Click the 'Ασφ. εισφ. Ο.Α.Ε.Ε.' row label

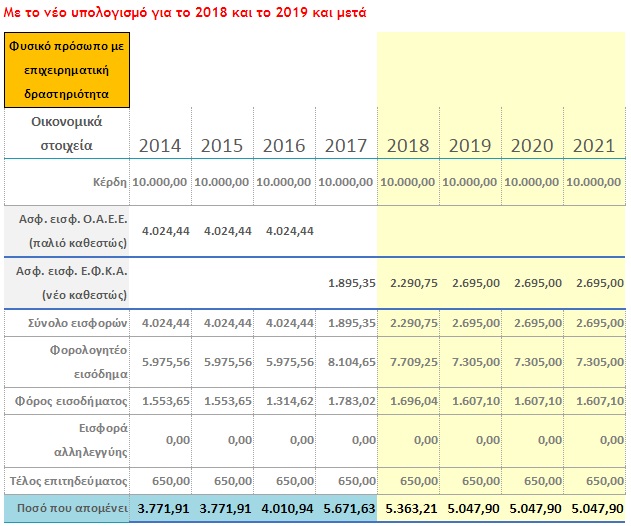click(73, 231)
